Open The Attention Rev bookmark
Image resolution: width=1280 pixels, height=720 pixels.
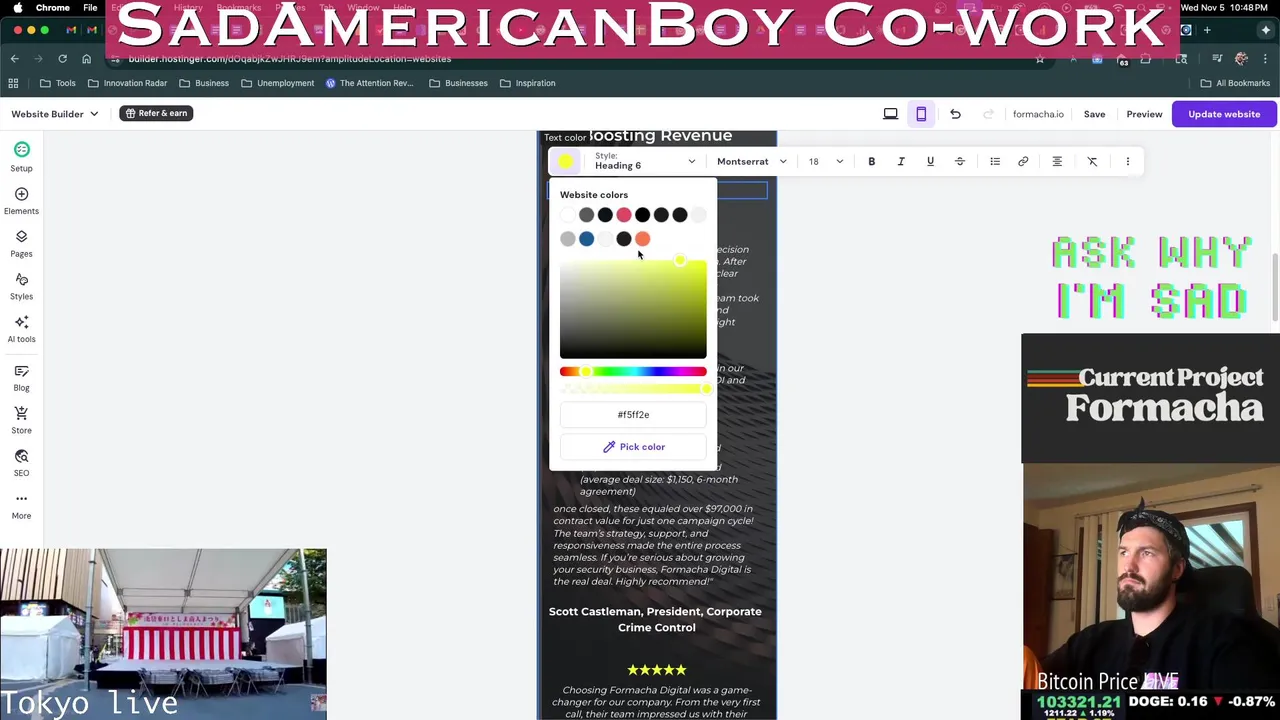(369, 83)
